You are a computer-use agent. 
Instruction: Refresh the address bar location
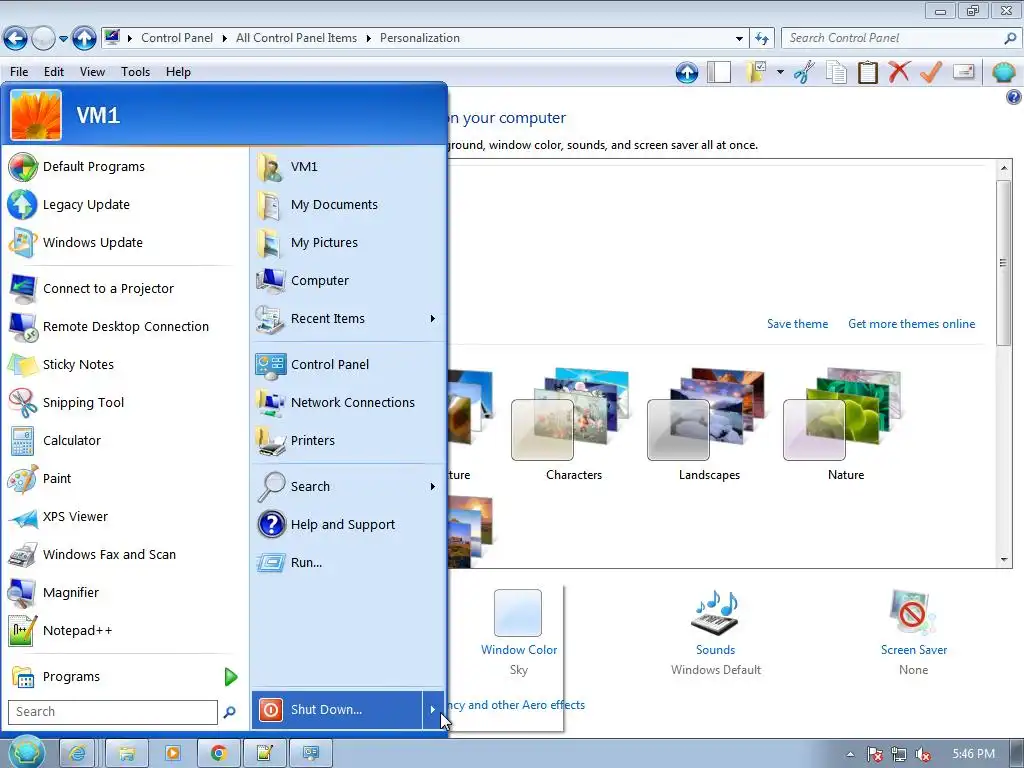pos(762,39)
